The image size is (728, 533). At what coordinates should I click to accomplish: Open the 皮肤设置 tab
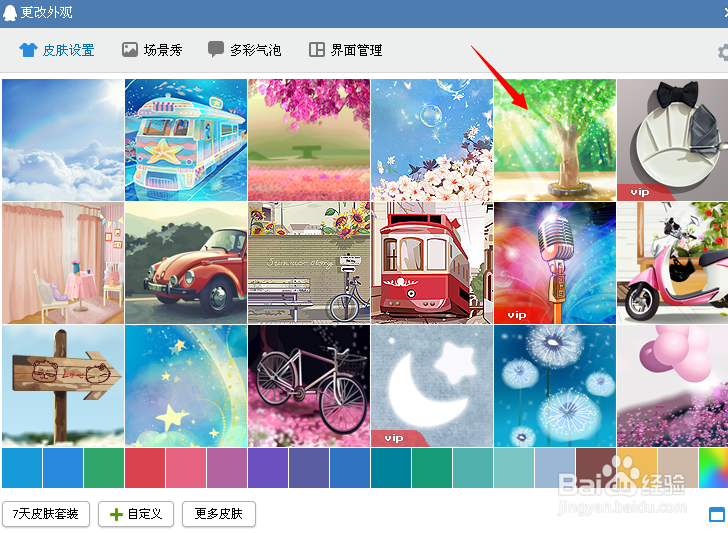[x=57, y=50]
